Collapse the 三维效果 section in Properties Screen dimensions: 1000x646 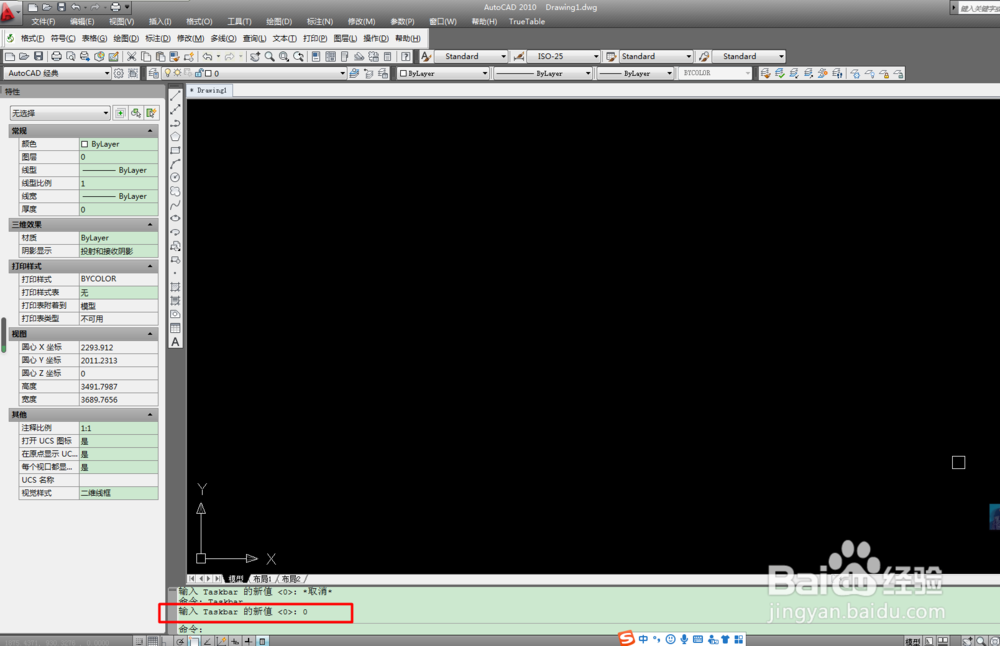pyautogui.click(x=151, y=224)
